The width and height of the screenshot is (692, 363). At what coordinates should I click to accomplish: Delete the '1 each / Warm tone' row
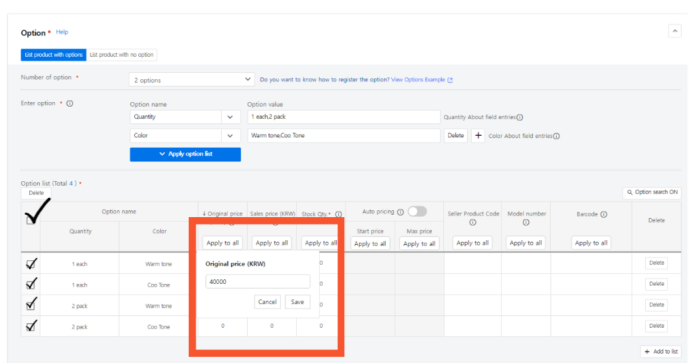pos(656,263)
